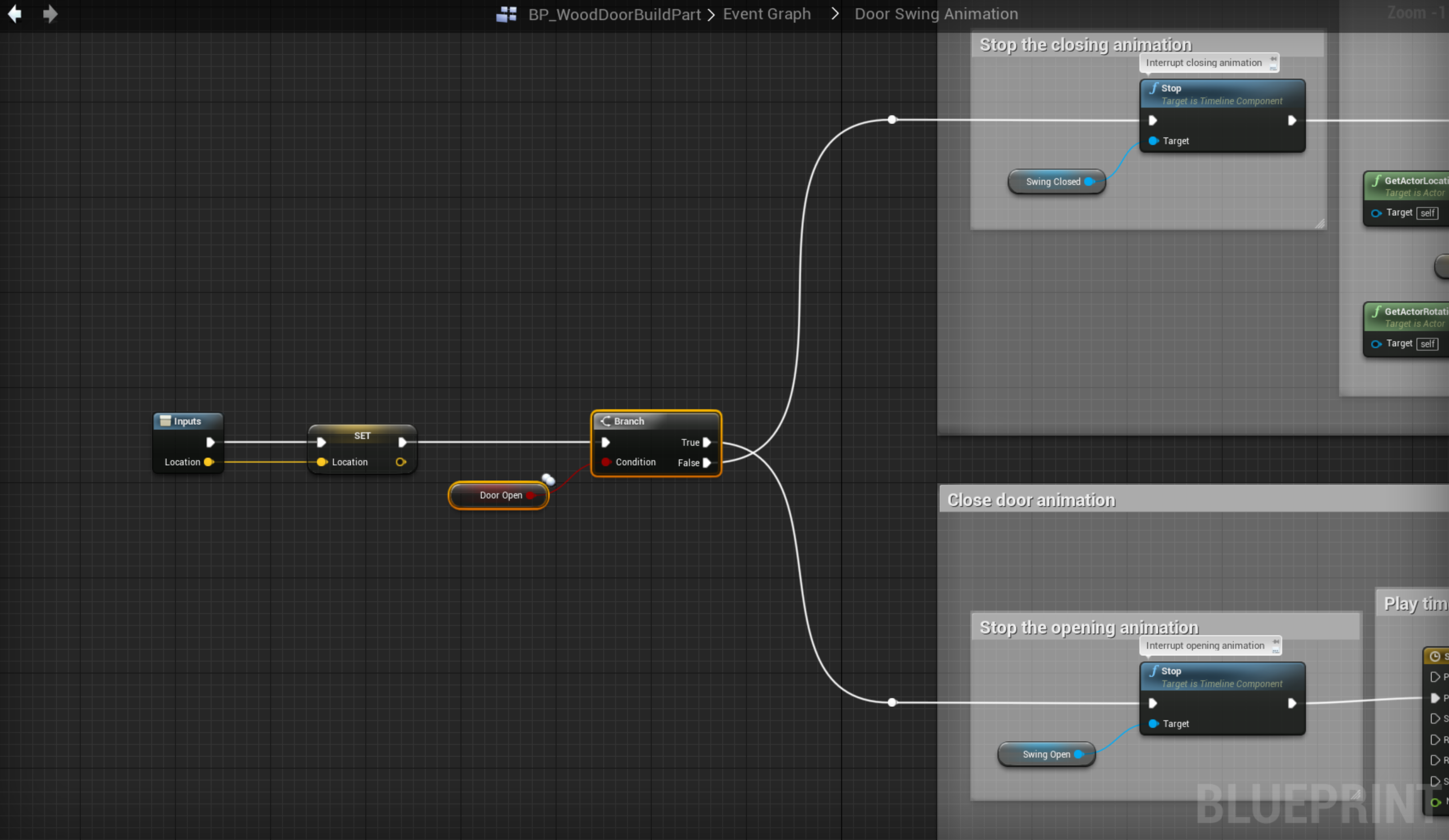Click Event Graph in the breadcrumb
This screenshot has height=840, width=1449.
[766, 14]
